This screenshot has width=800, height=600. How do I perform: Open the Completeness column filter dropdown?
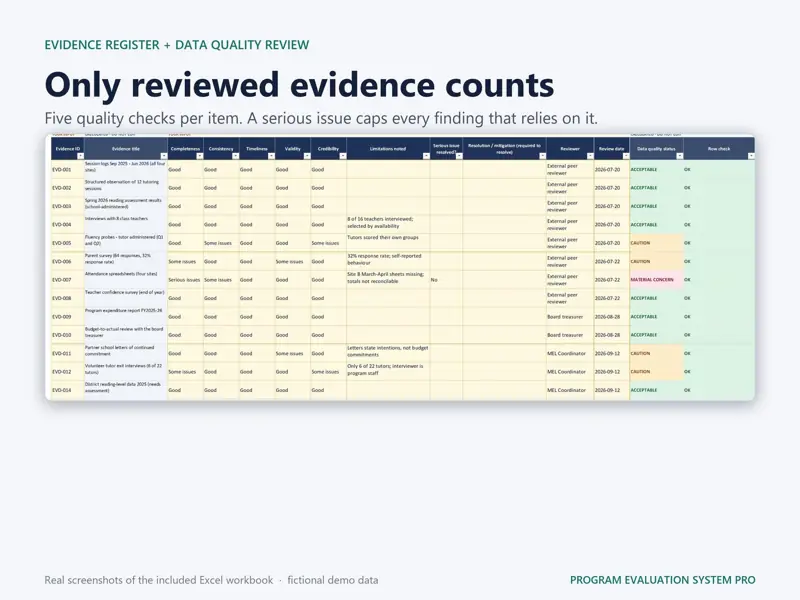(x=199, y=156)
